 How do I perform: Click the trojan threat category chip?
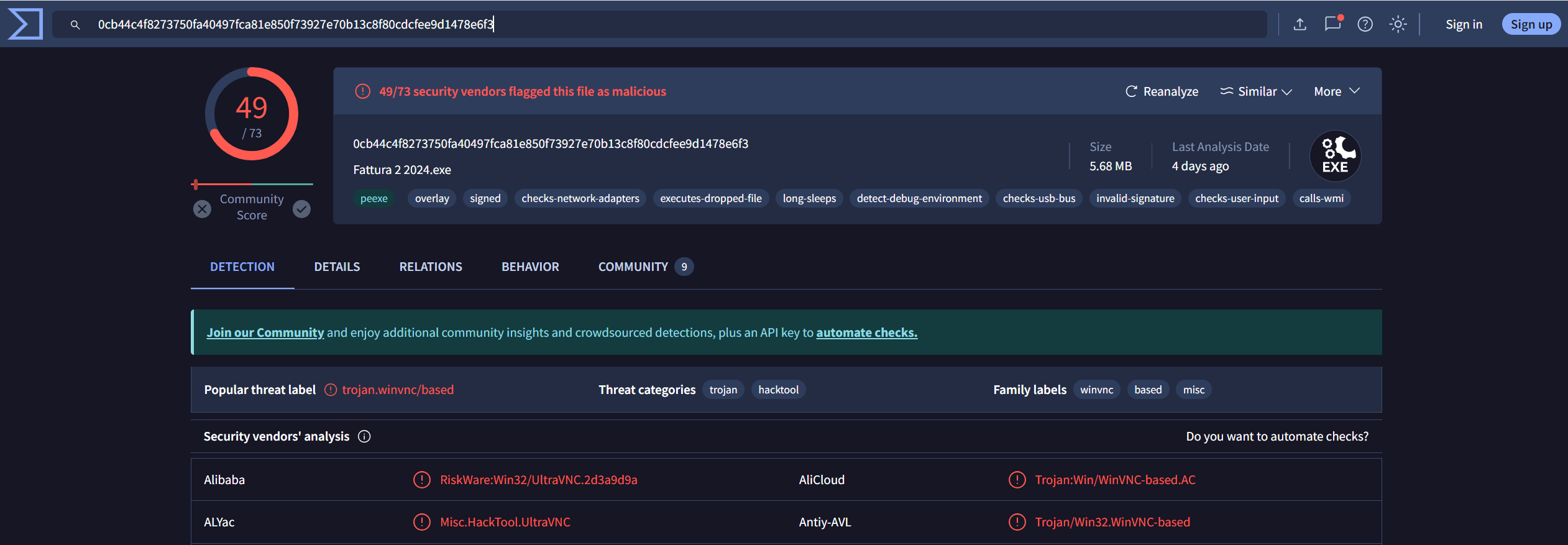click(x=723, y=390)
